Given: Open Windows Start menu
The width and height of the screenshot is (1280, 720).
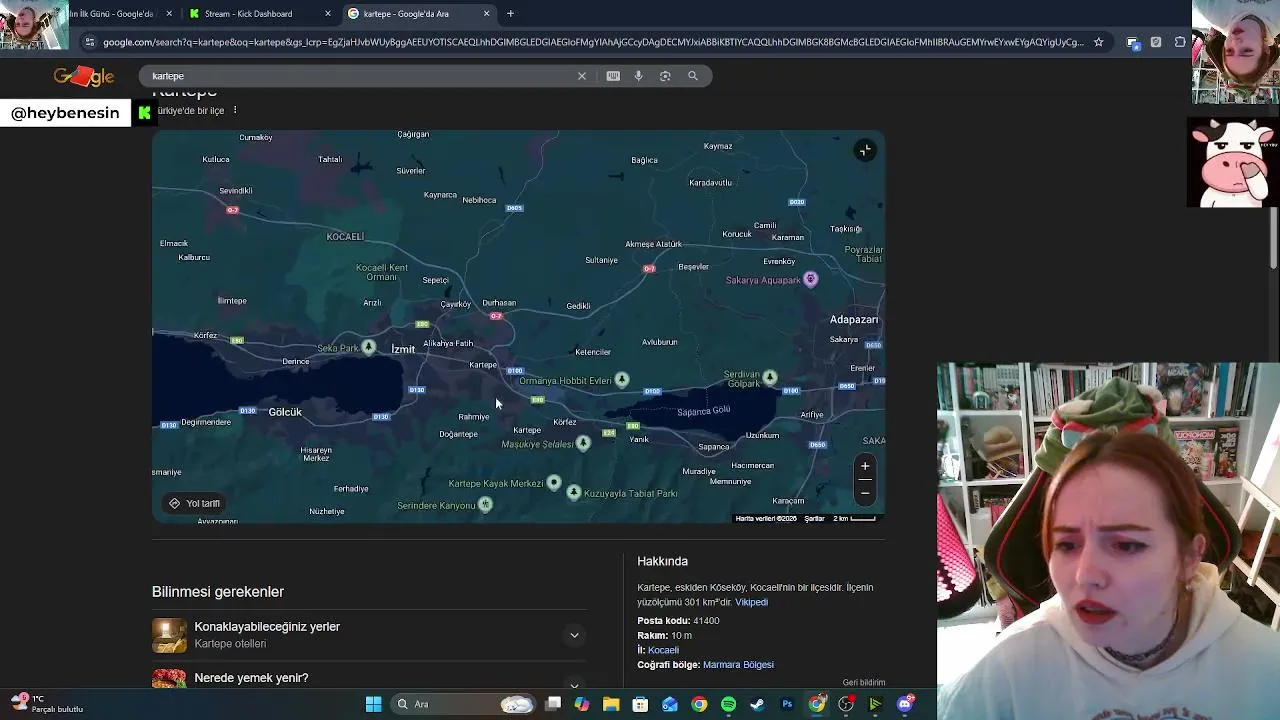Looking at the screenshot, I should (373, 704).
